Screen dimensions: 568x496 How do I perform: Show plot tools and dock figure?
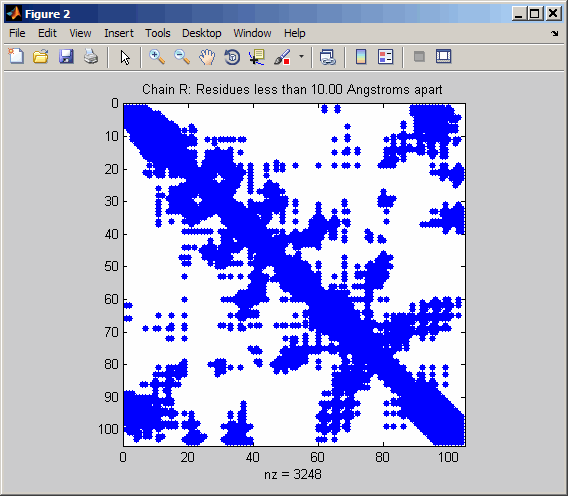pyautogui.click(x=444, y=57)
